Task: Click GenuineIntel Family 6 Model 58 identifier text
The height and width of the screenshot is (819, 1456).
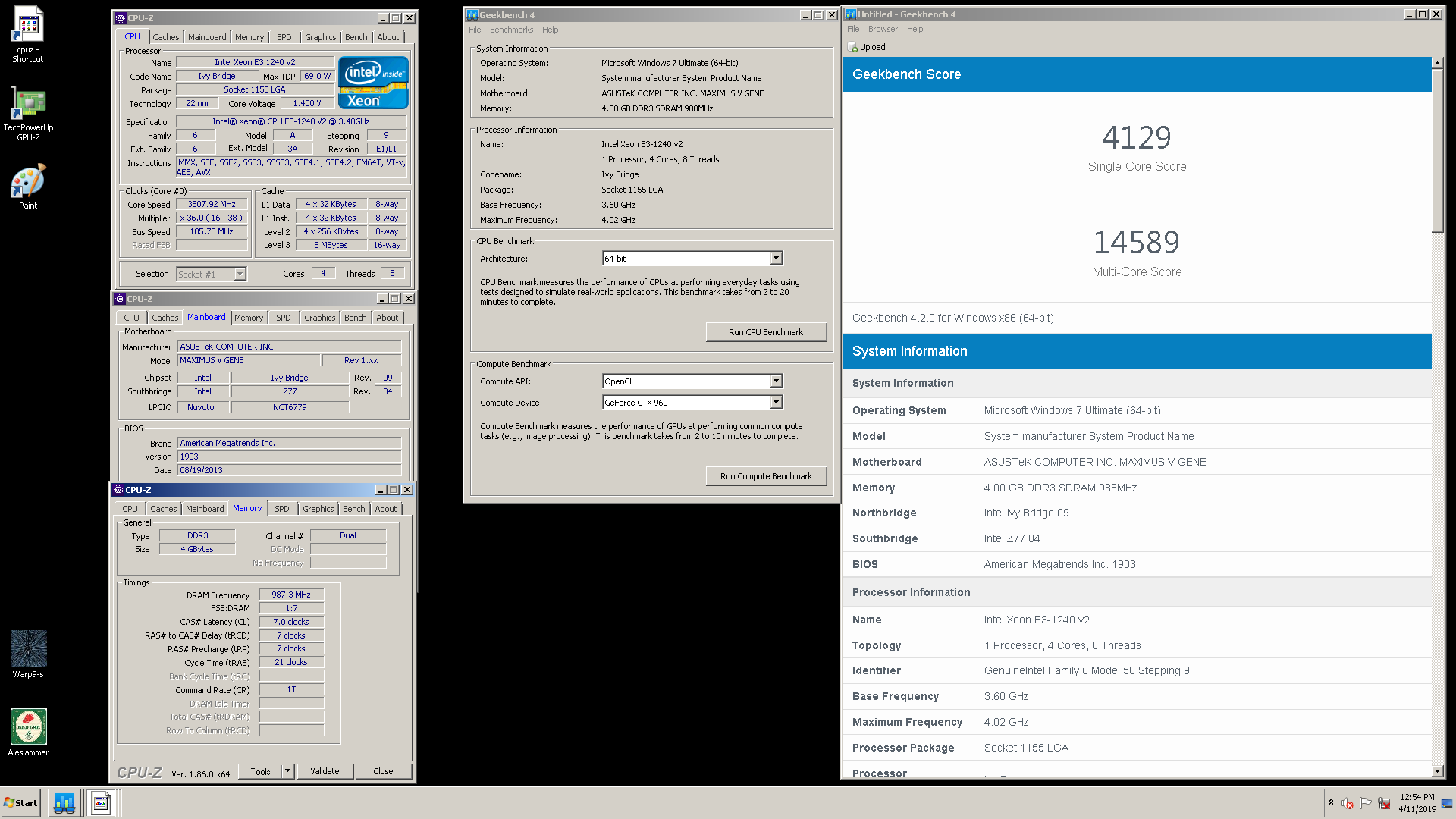Action: click(1086, 670)
